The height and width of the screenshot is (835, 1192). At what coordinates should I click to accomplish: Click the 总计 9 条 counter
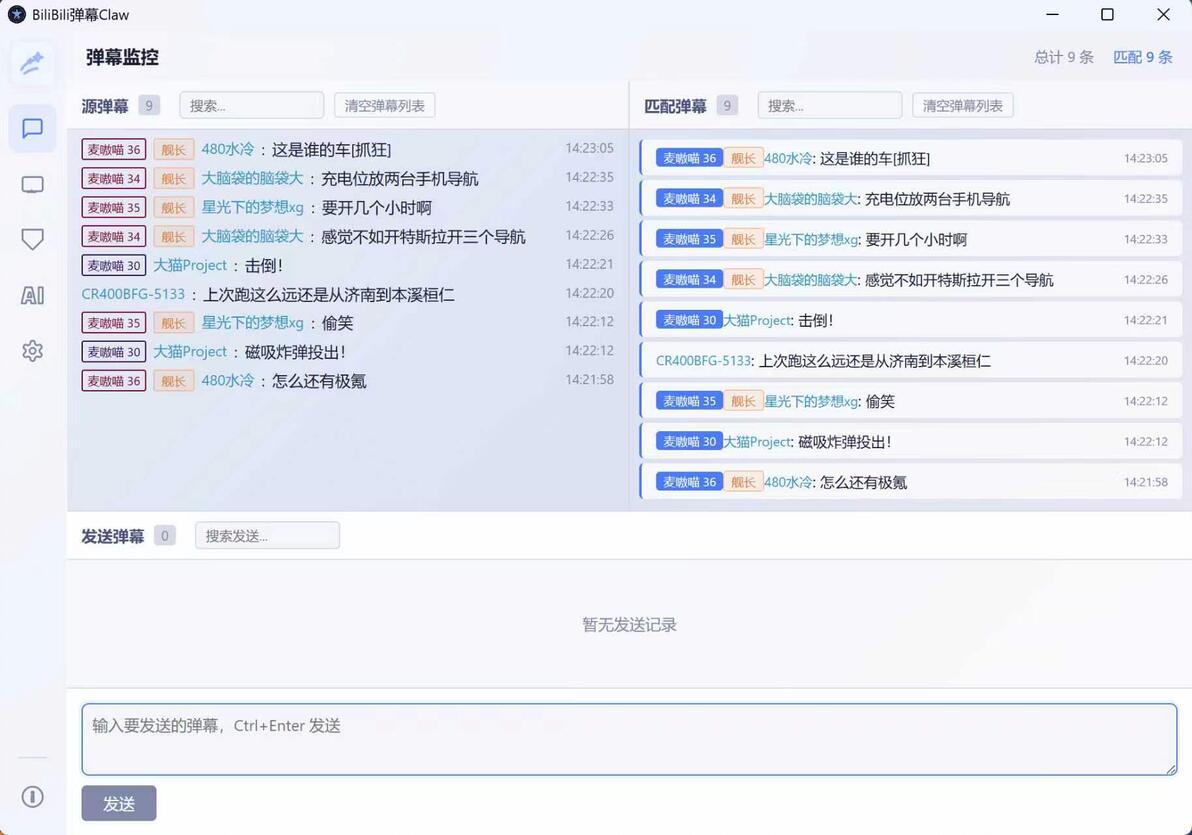point(1064,57)
